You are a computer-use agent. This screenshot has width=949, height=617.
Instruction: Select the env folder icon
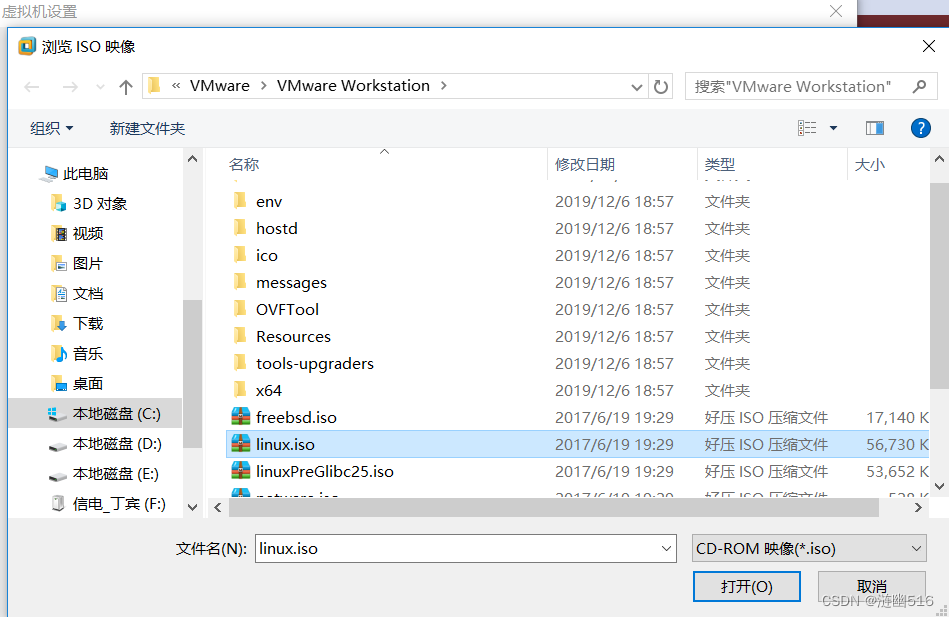(240, 200)
